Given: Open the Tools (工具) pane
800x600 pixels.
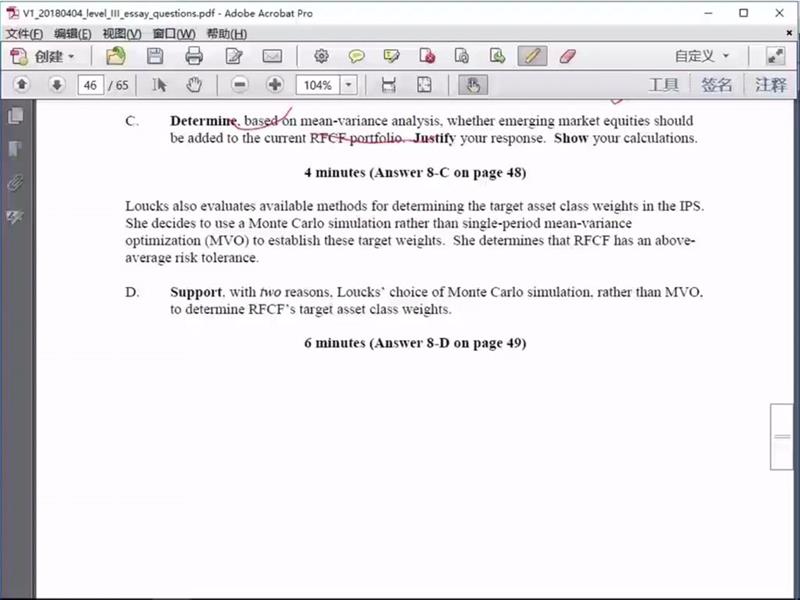Looking at the screenshot, I should [x=663, y=85].
